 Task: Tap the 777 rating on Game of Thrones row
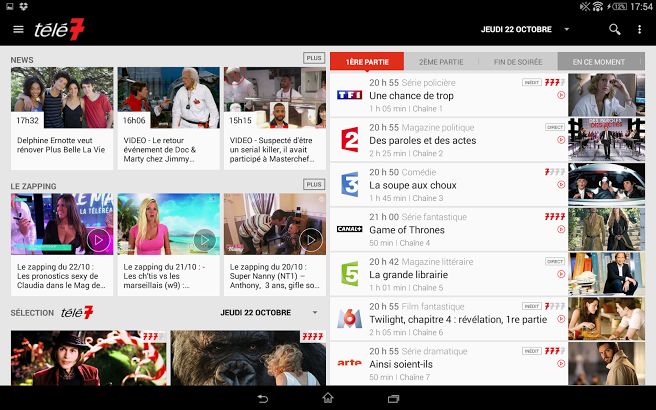555,217
